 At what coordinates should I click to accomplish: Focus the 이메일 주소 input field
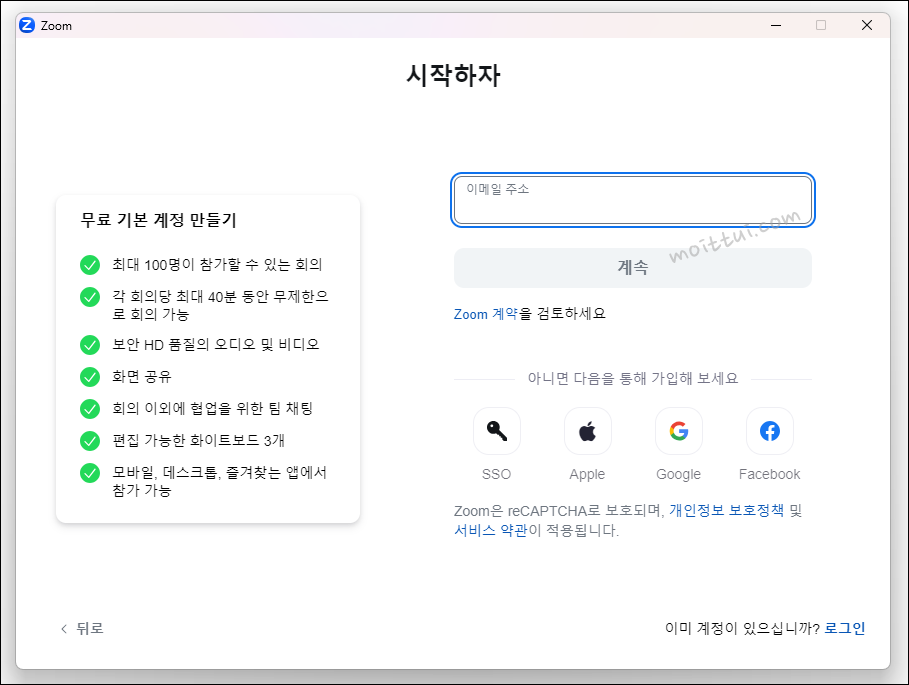pos(633,200)
